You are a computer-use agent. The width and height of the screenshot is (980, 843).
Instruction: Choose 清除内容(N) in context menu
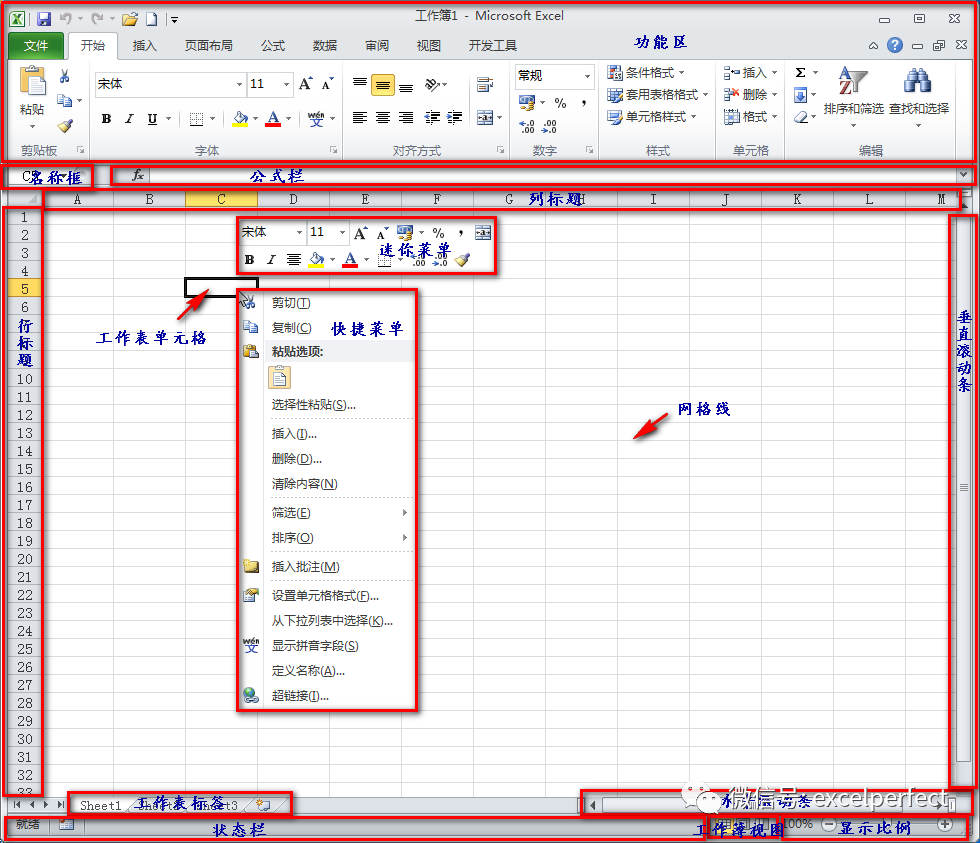tap(327, 484)
